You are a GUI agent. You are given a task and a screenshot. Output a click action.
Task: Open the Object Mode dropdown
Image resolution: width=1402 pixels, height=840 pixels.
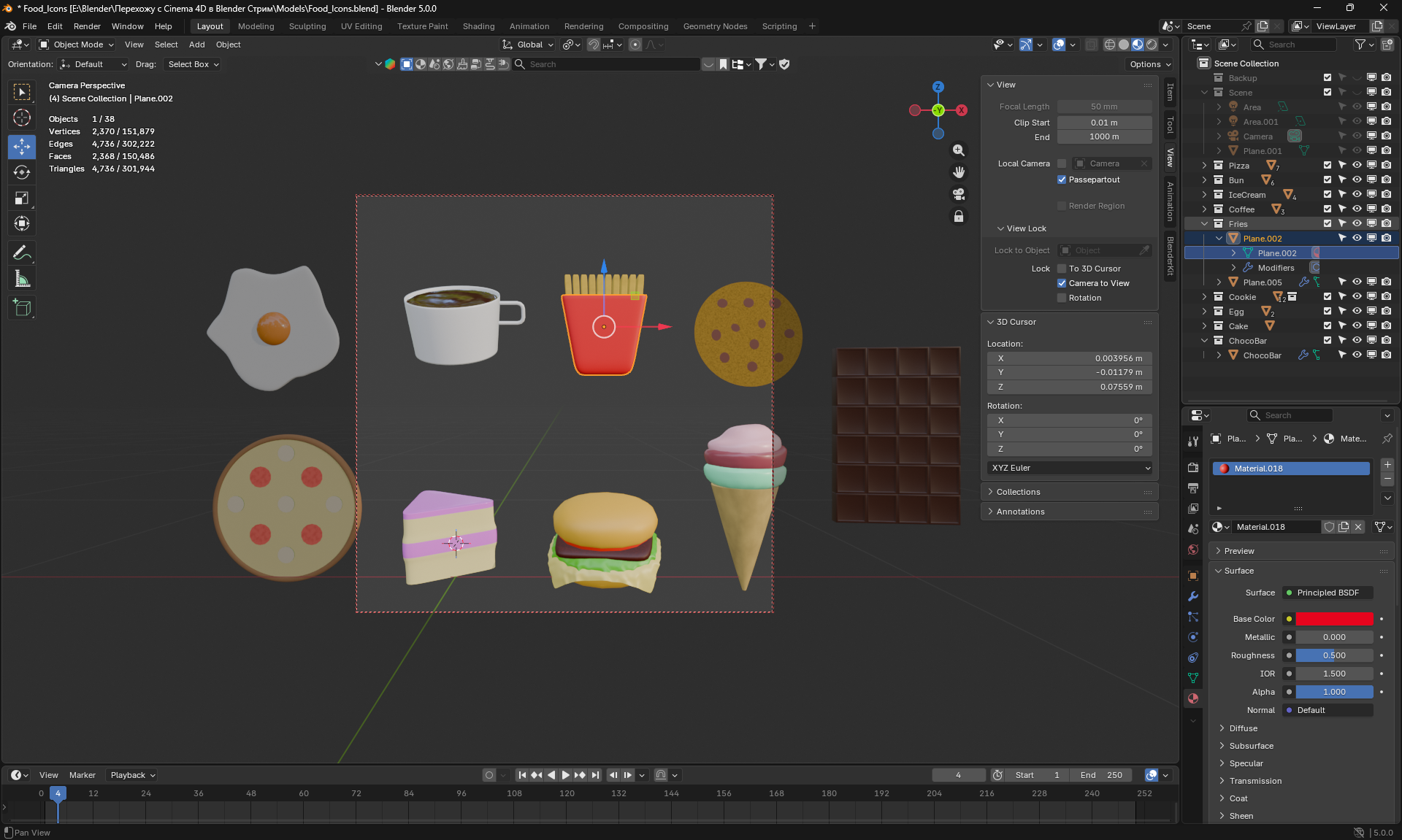[77, 45]
